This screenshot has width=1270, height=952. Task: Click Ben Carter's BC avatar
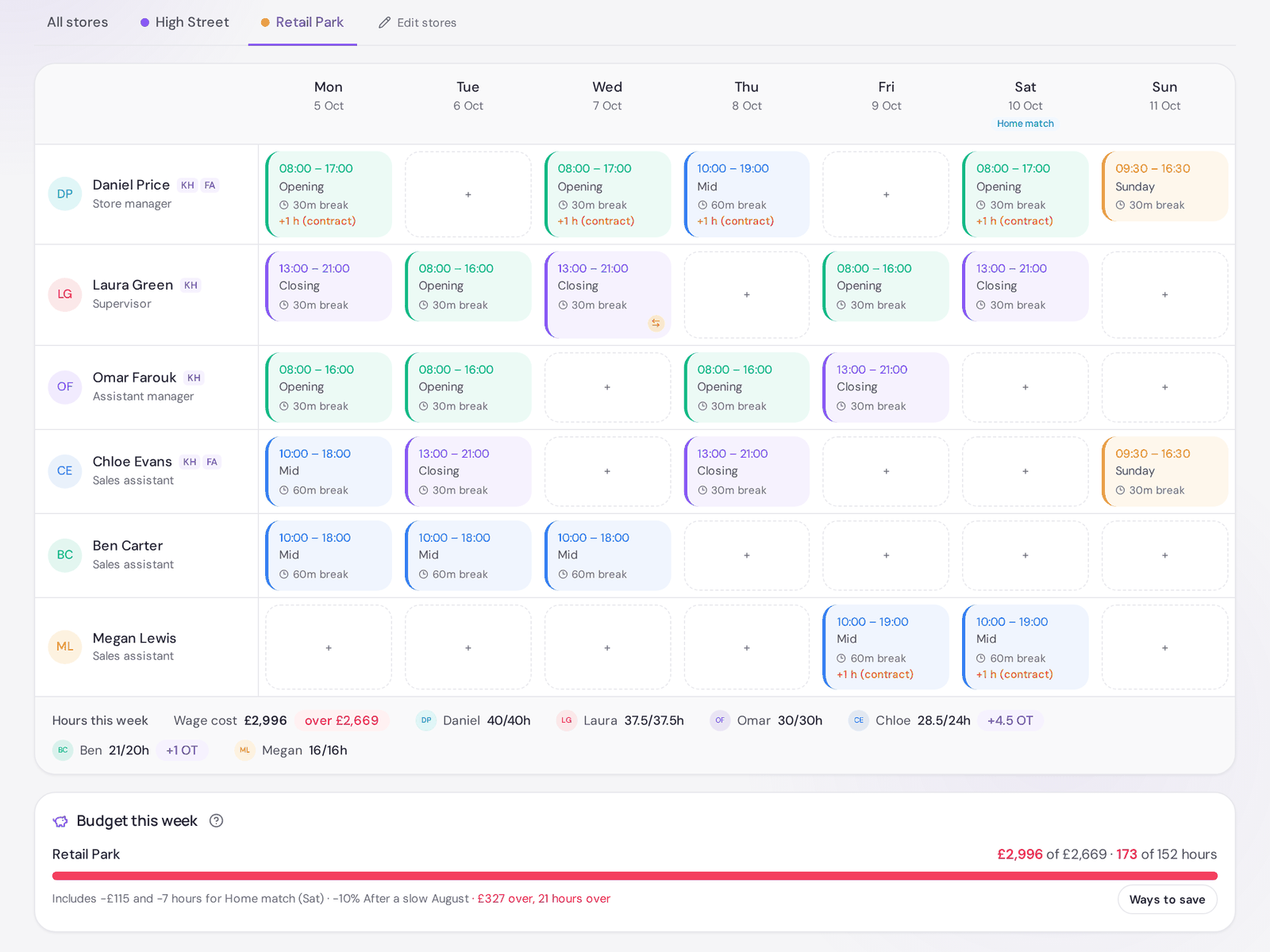click(x=65, y=555)
